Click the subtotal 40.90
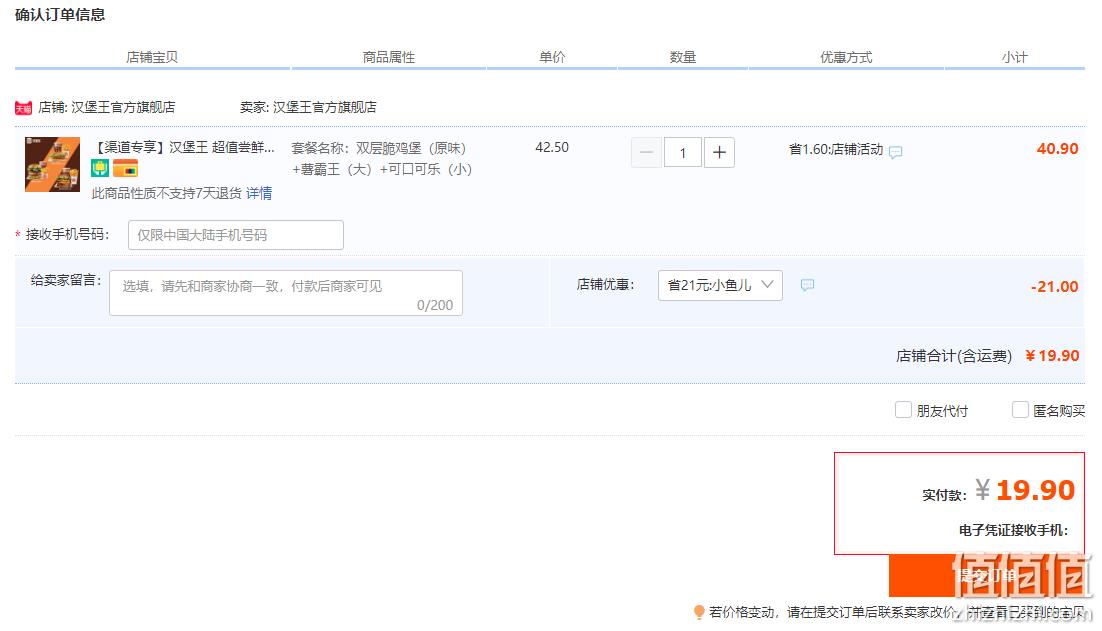Image resolution: width=1102 pixels, height=631 pixels. pyautogui.click(x=1057, y=149)
